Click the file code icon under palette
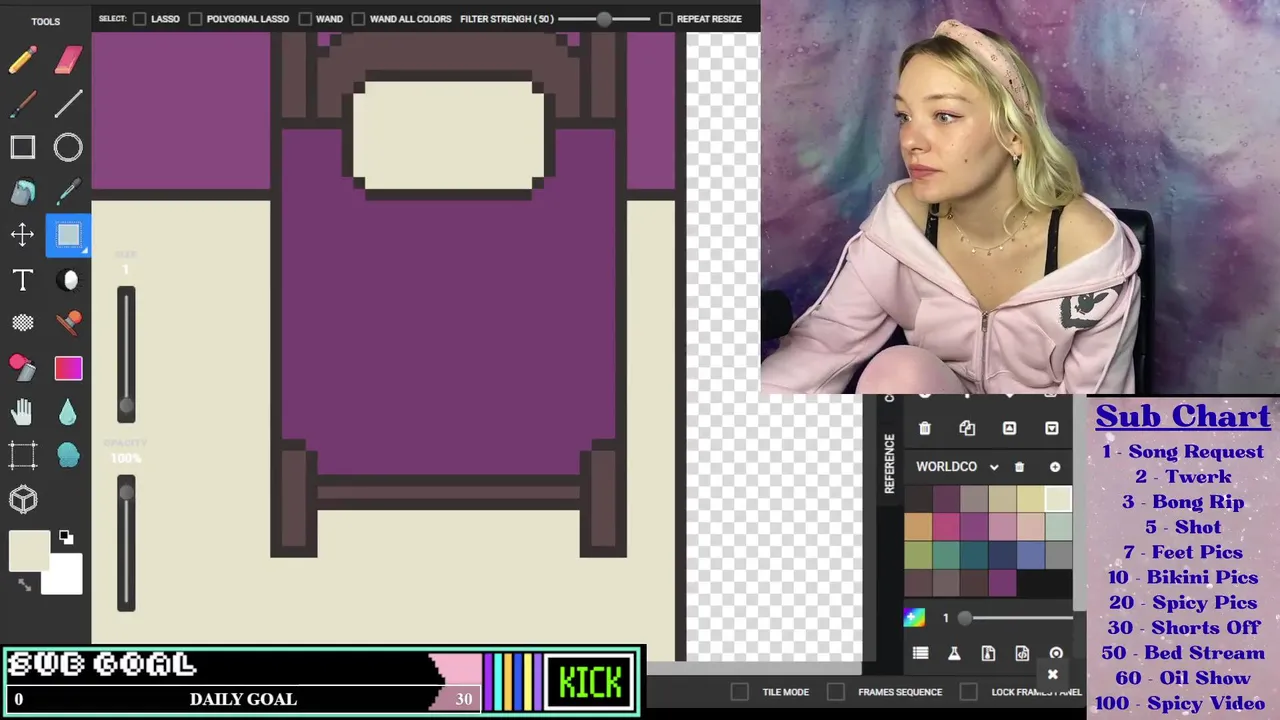 [x=1022, y=653]
